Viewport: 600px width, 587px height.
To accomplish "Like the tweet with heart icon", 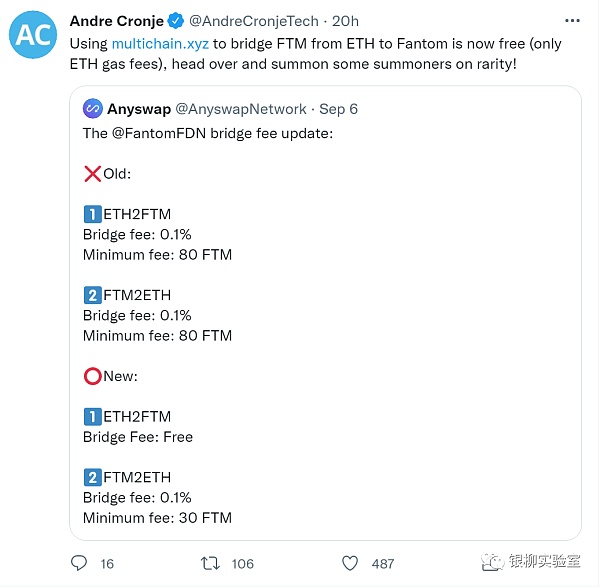I will point(349,563).
